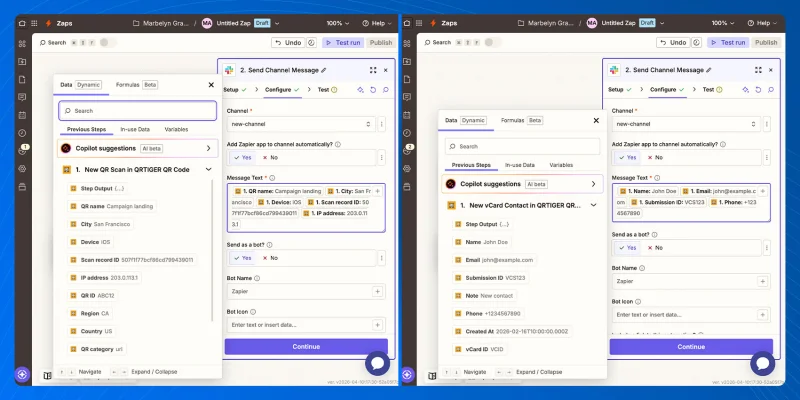800x400 pixels.
Task: Click Test run in right window
Action: [x=728, y=42]
